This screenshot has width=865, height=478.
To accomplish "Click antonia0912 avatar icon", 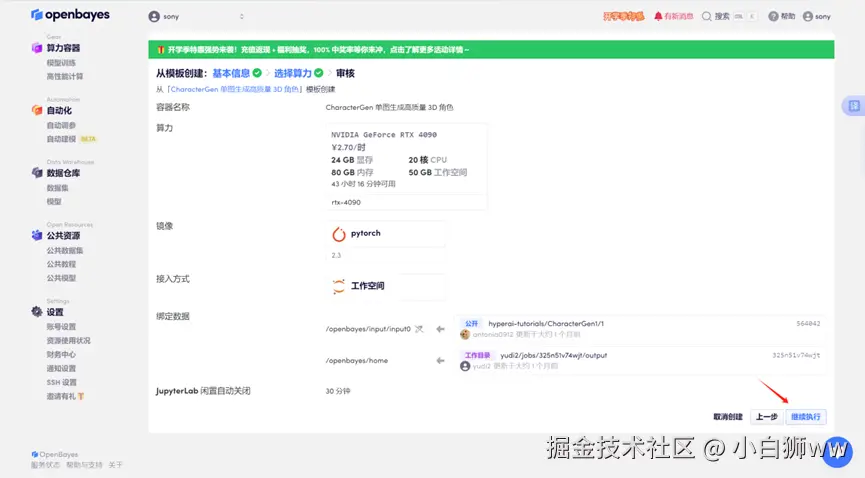I will (x=465, y=334).
